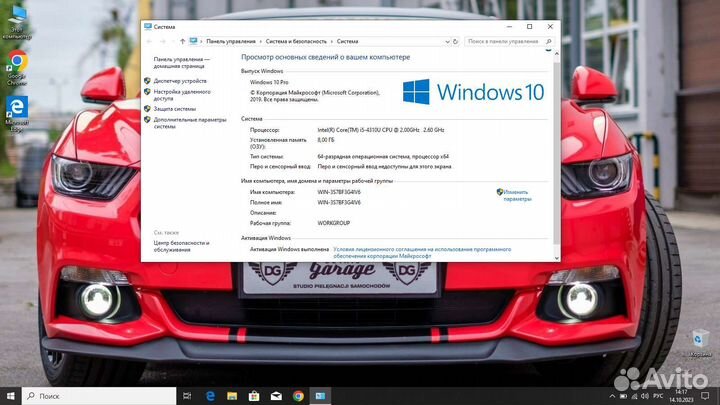Refresh the System page
Screen dimensions: 720x405
(456, 41)
